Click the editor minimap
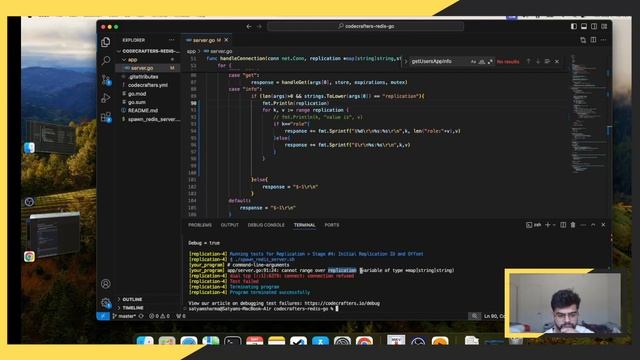The image size is (640, 360). [x=588, y=114]
